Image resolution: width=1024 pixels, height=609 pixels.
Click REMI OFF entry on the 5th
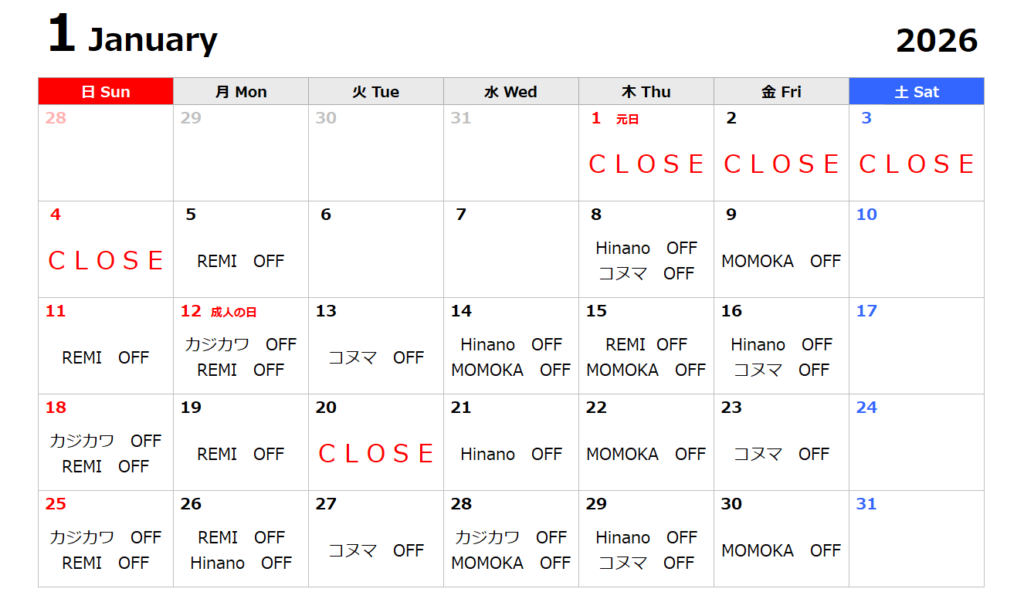240,261
